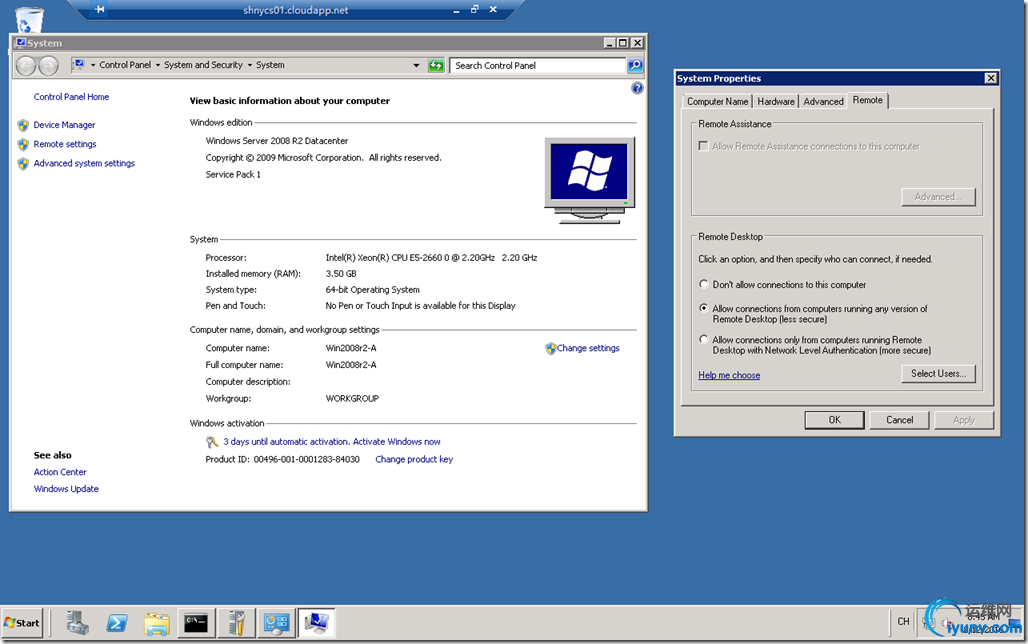
Task: Click the 'Win2008r2-A' Full computer name value
Action: click(x=351, y=365)
